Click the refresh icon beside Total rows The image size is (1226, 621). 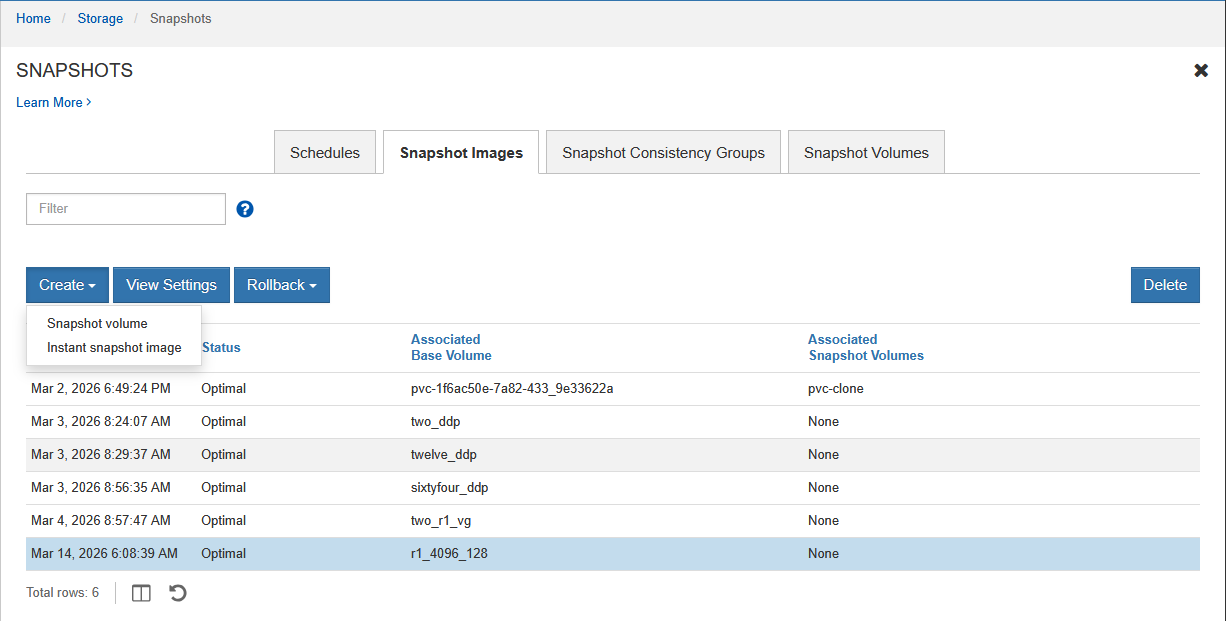177,593
